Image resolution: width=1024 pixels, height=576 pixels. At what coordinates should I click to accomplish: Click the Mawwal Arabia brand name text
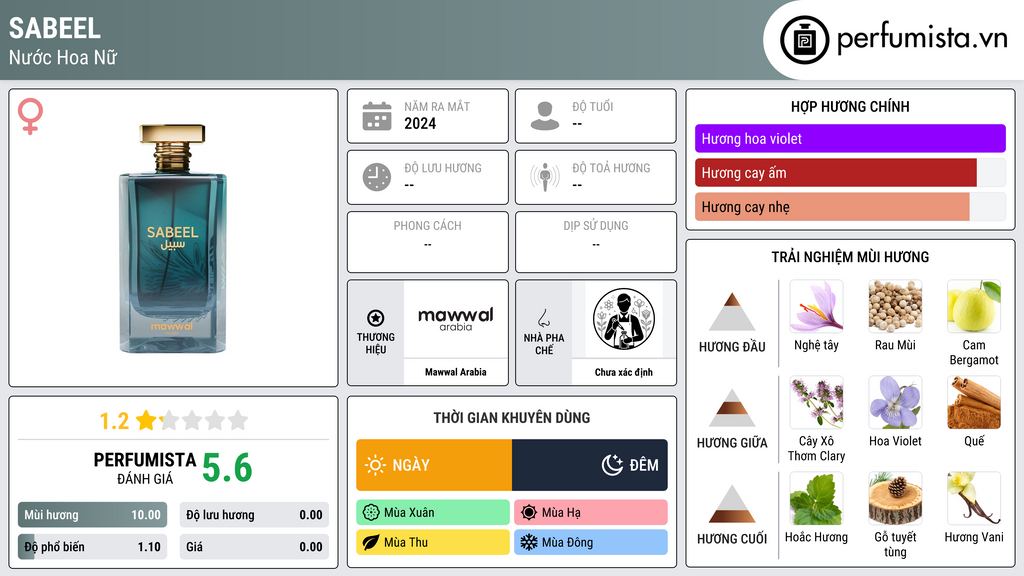pyautogui.click(x=456, y=372)
